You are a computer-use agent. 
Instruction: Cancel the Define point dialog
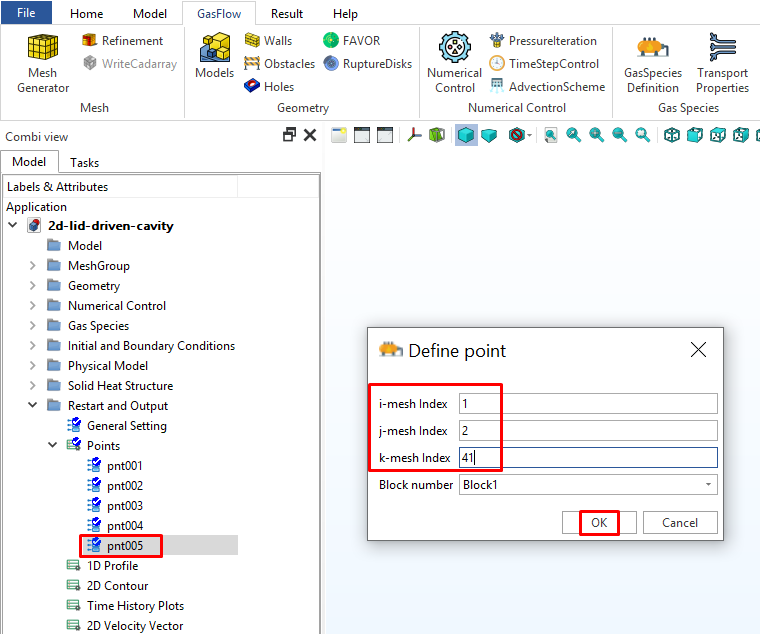tap(679, 522)
